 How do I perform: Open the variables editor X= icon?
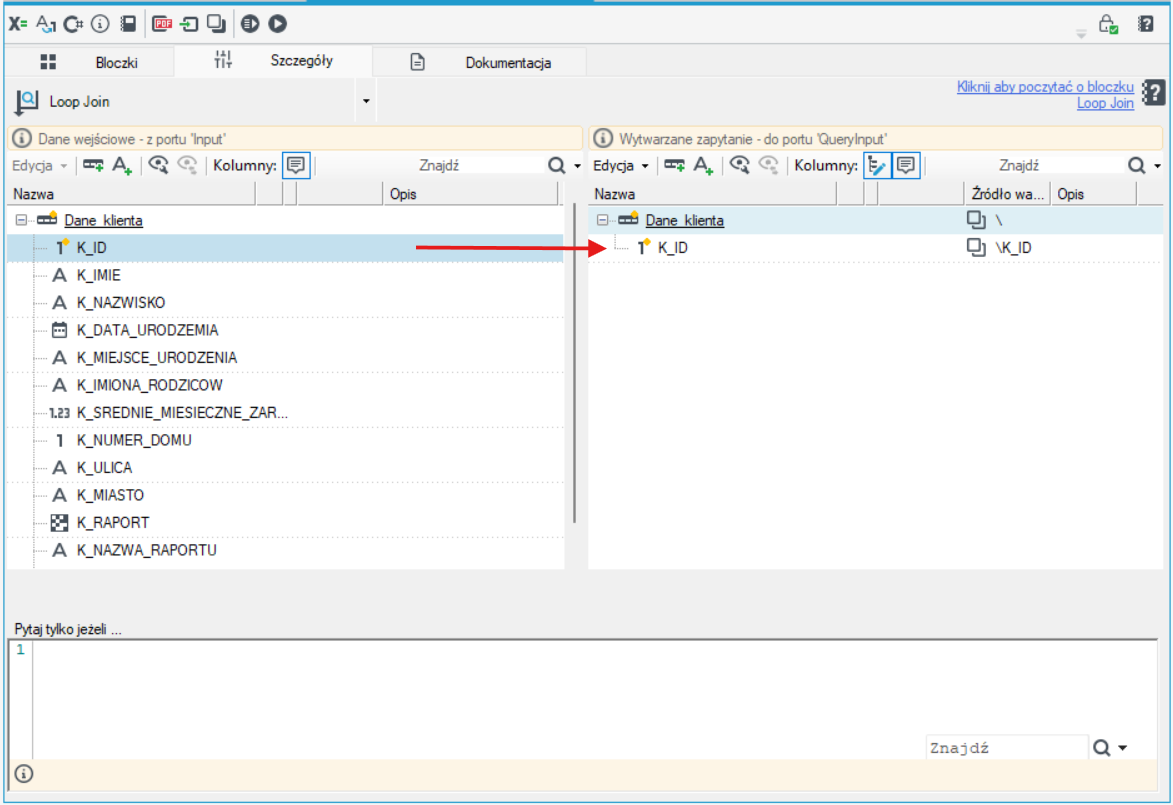click(x=18, y=24)
